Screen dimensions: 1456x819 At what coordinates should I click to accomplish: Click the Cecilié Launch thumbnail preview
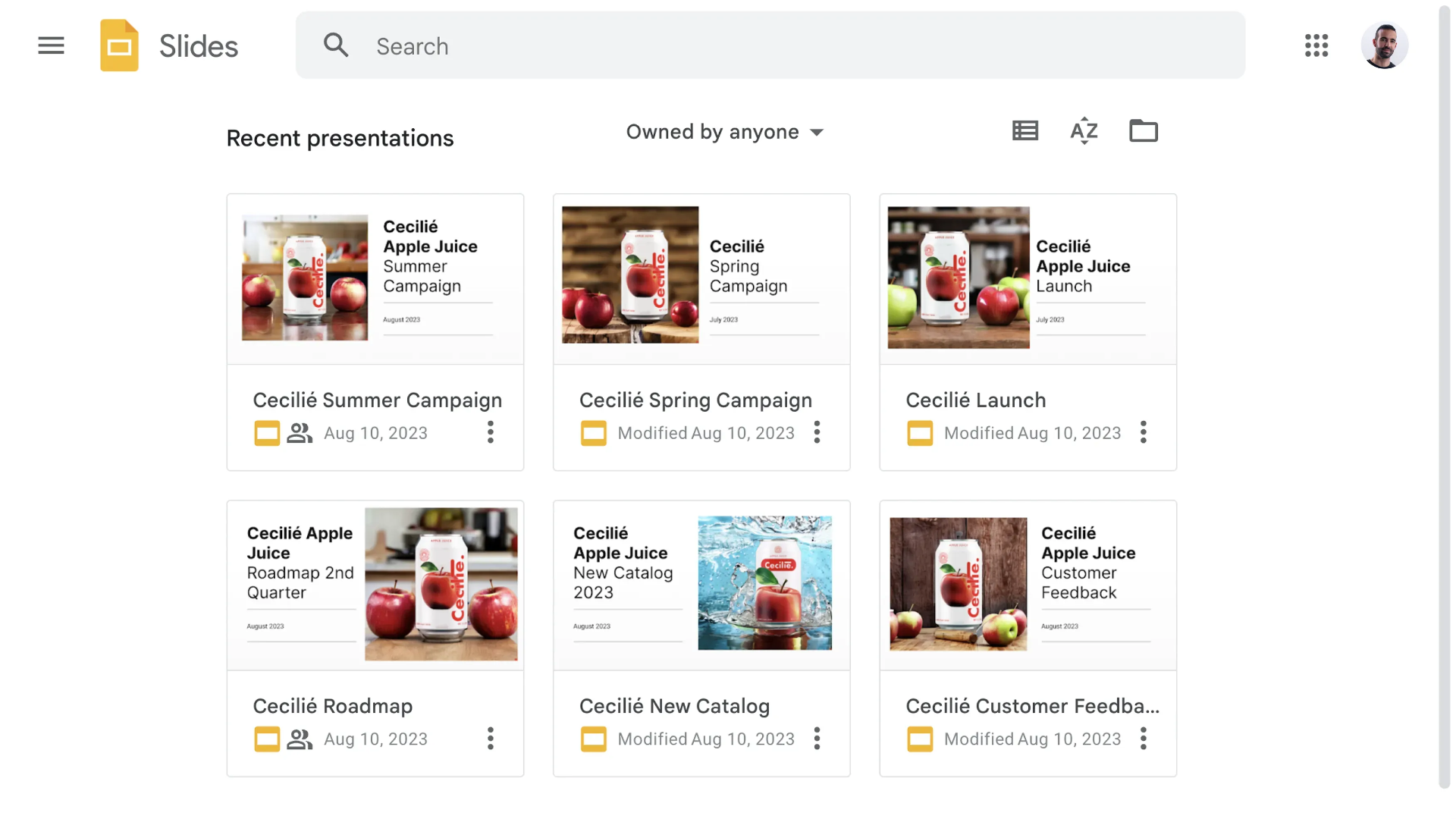tap(1028, 278)
